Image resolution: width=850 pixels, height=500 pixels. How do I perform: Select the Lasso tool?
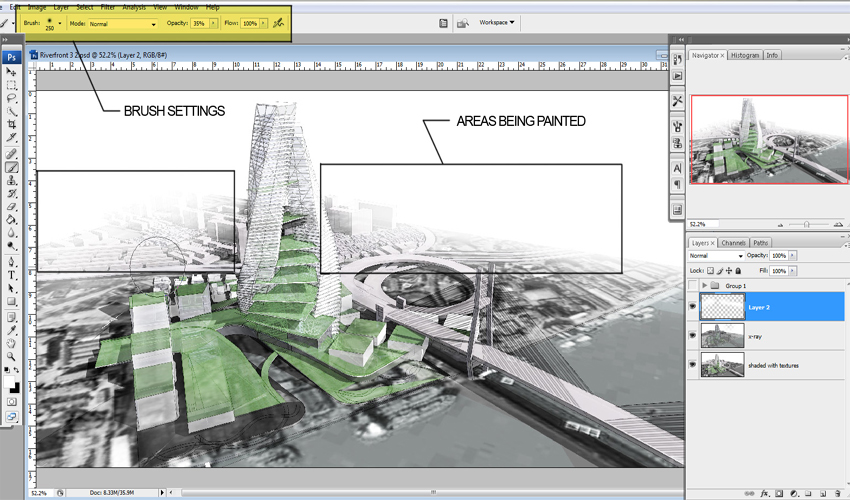point(11,98)
